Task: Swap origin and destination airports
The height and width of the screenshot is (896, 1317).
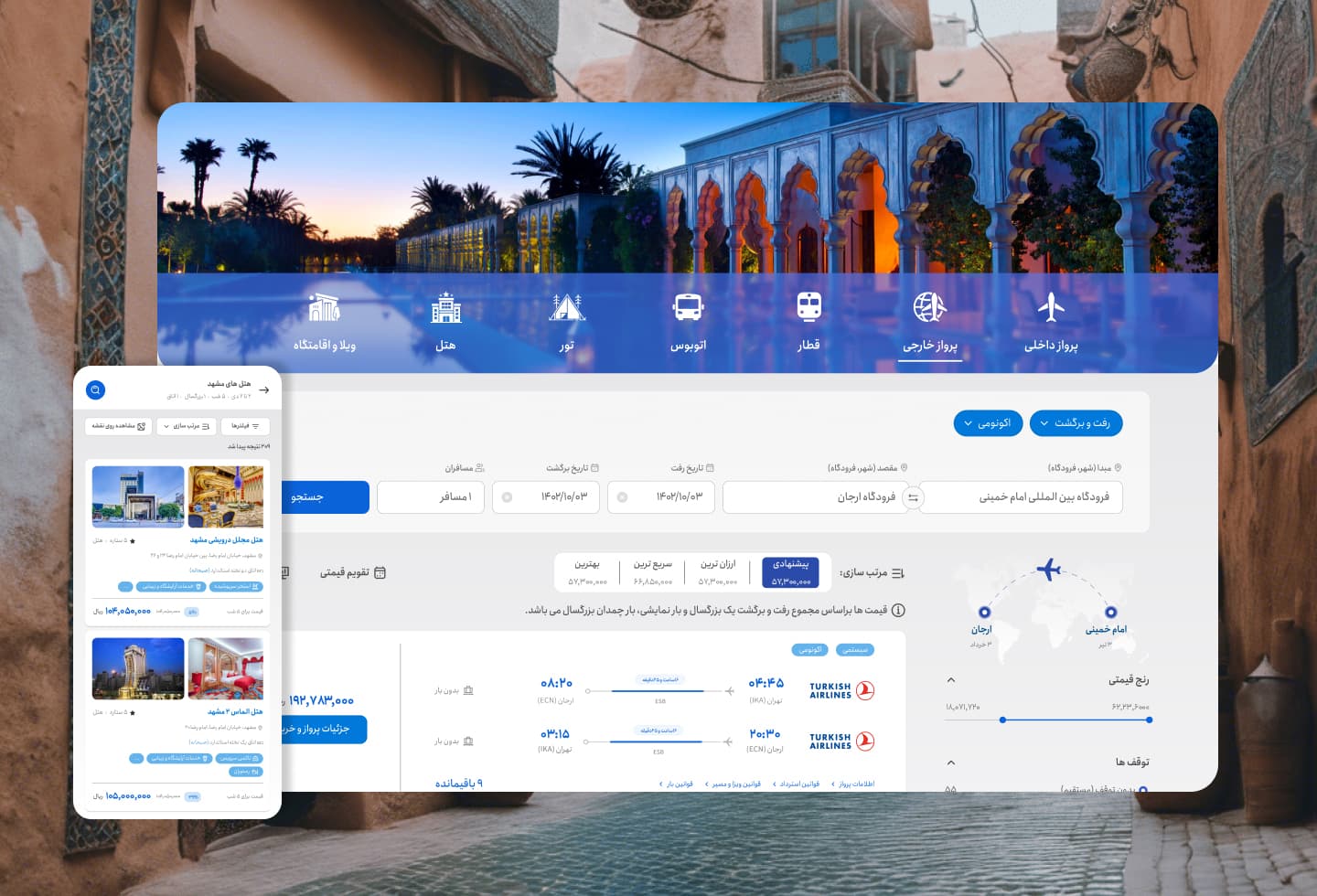Action: click(x=913, y=497)
